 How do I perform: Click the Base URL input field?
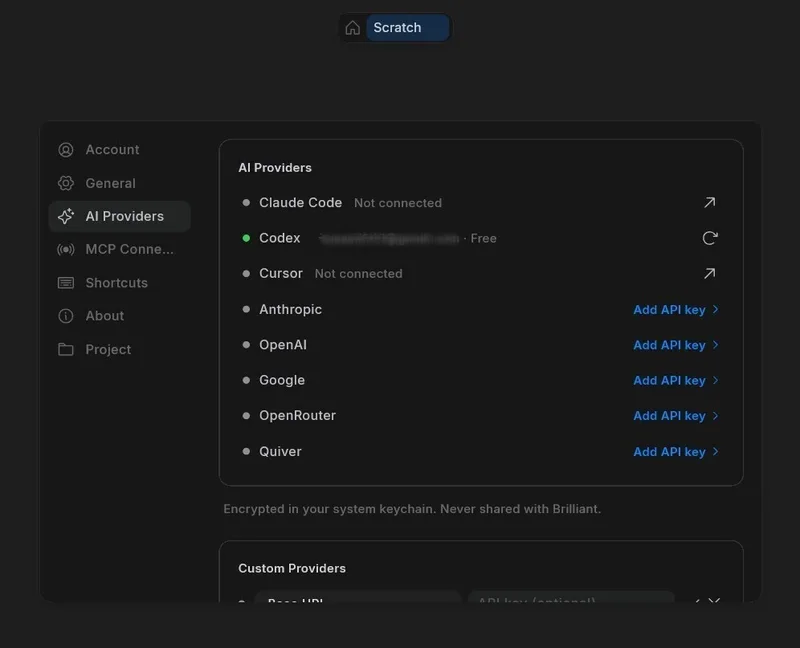(x=358, y=598)
